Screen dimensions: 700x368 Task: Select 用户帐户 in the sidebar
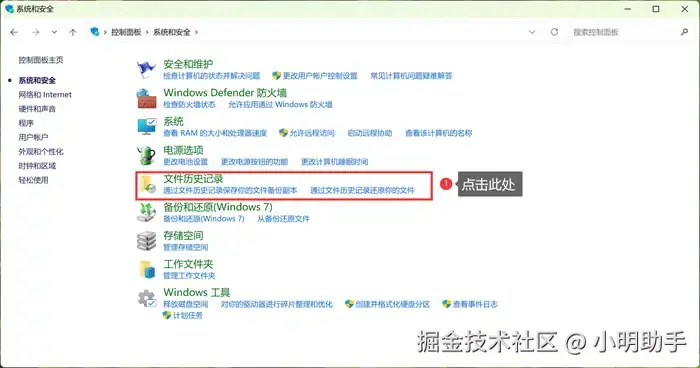pyautogui.click(x=33, y=138)
